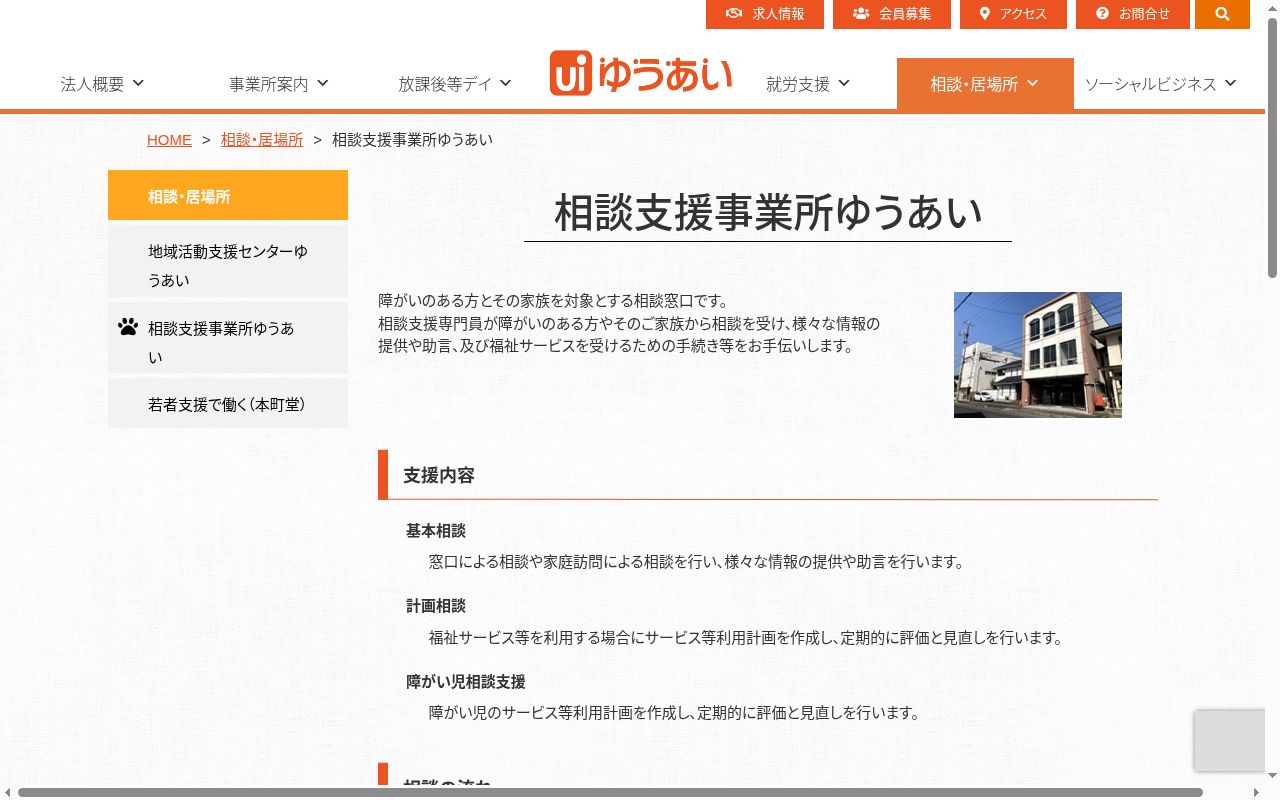Click the horizontal scrollbar thumb
This screenshot has width=1280, height=800.
coord(610,793)
